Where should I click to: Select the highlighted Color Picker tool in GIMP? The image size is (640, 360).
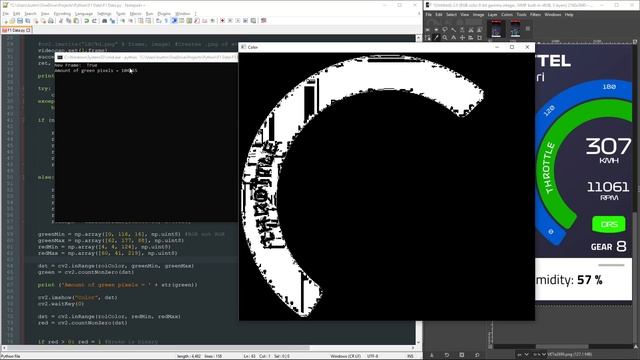tap(436, 38)
